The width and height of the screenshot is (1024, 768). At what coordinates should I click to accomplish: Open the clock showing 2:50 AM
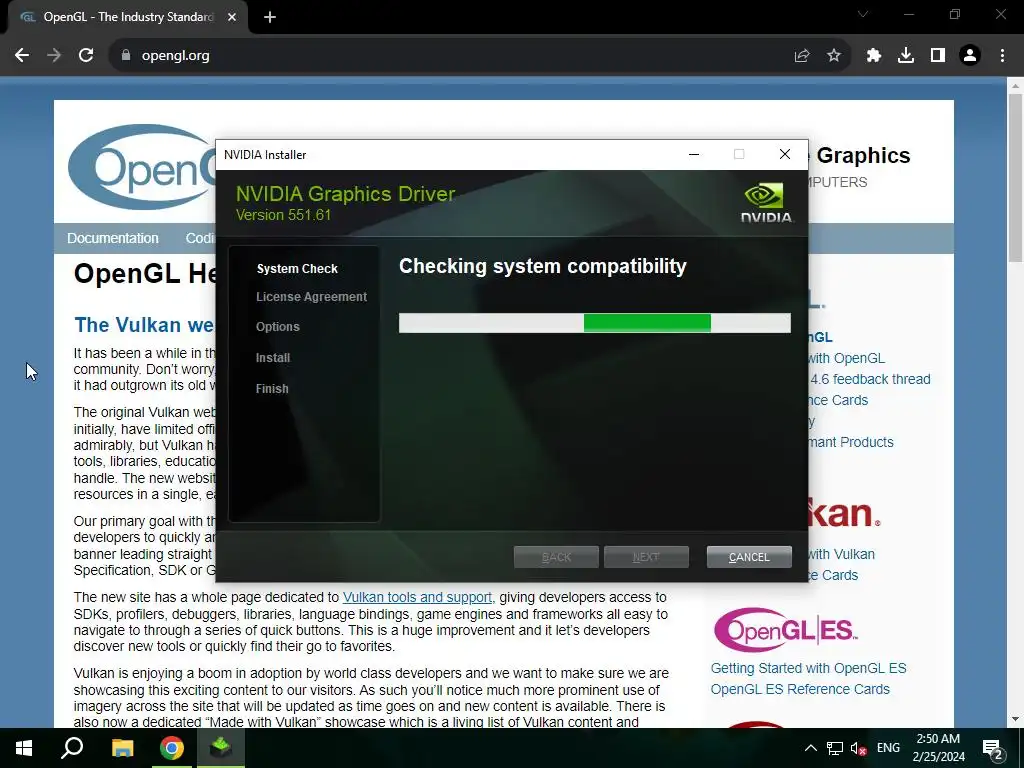(938, 748)
